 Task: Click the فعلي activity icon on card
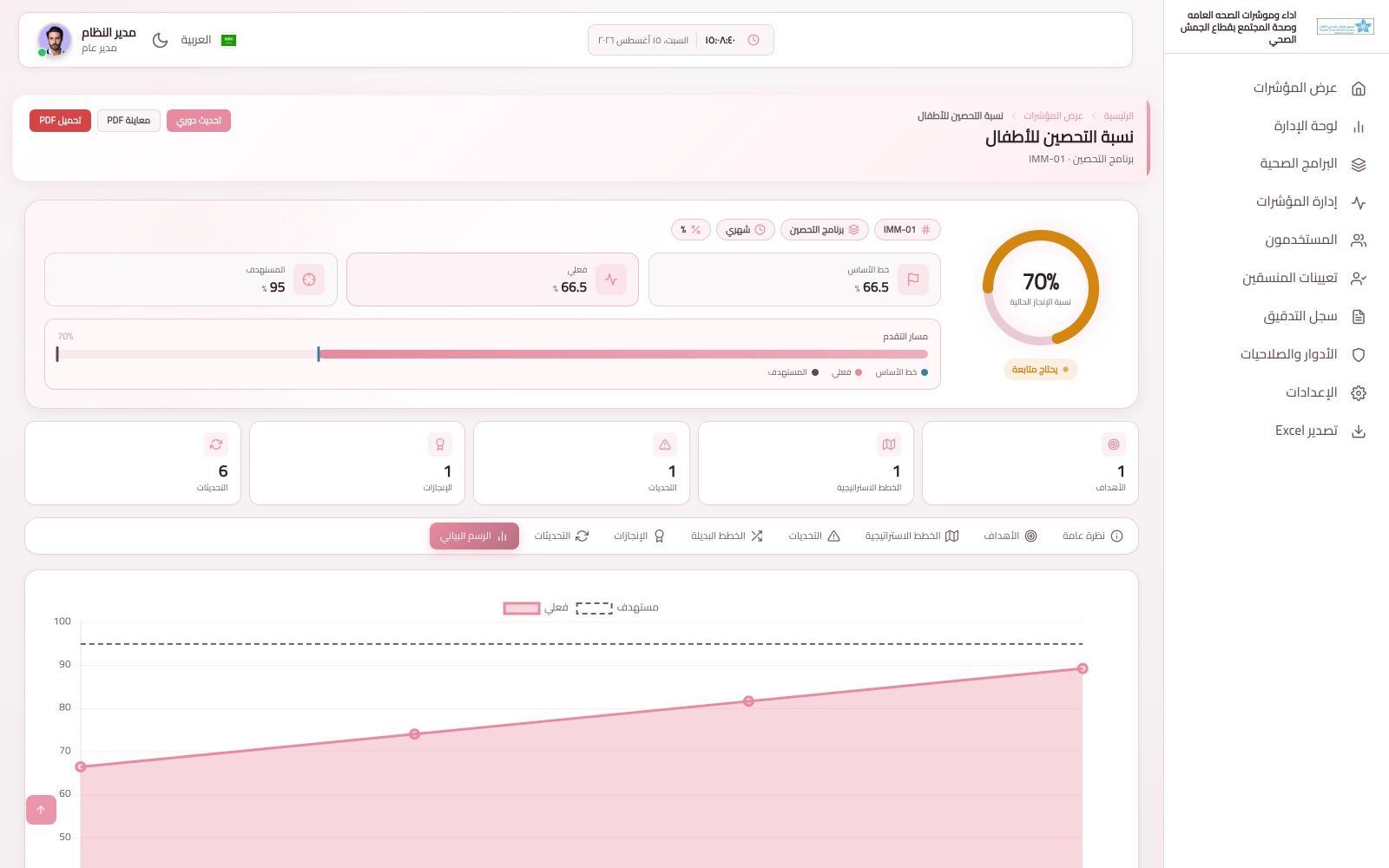[x=611, y=279]
